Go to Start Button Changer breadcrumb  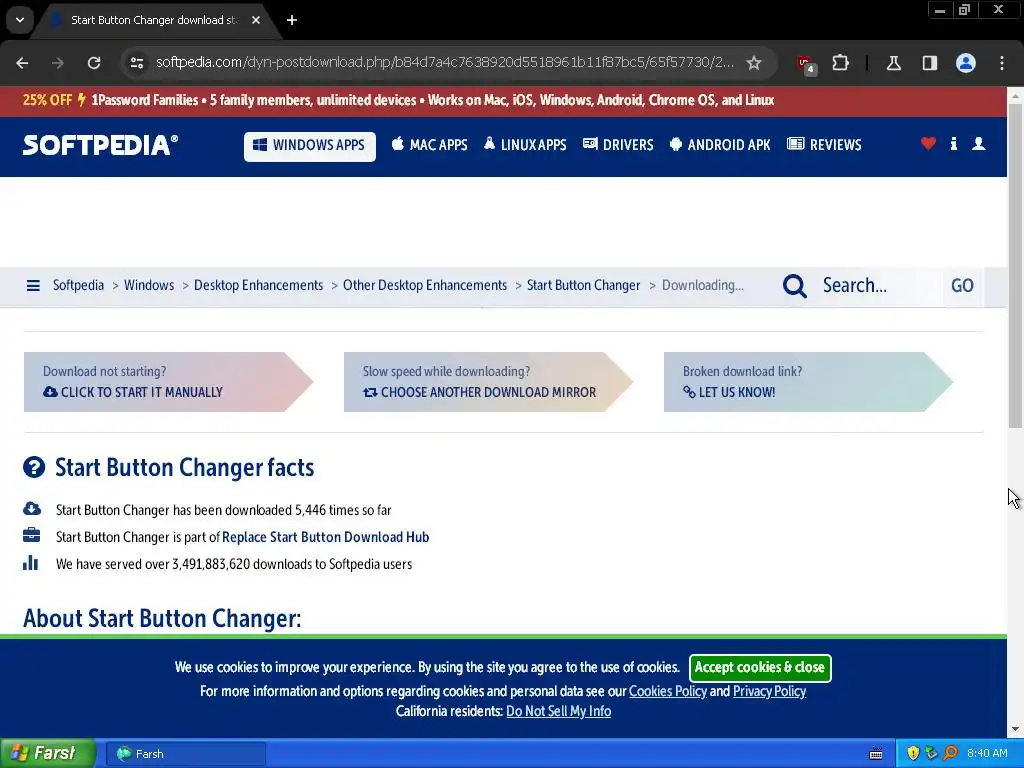[x=583, y=285]
